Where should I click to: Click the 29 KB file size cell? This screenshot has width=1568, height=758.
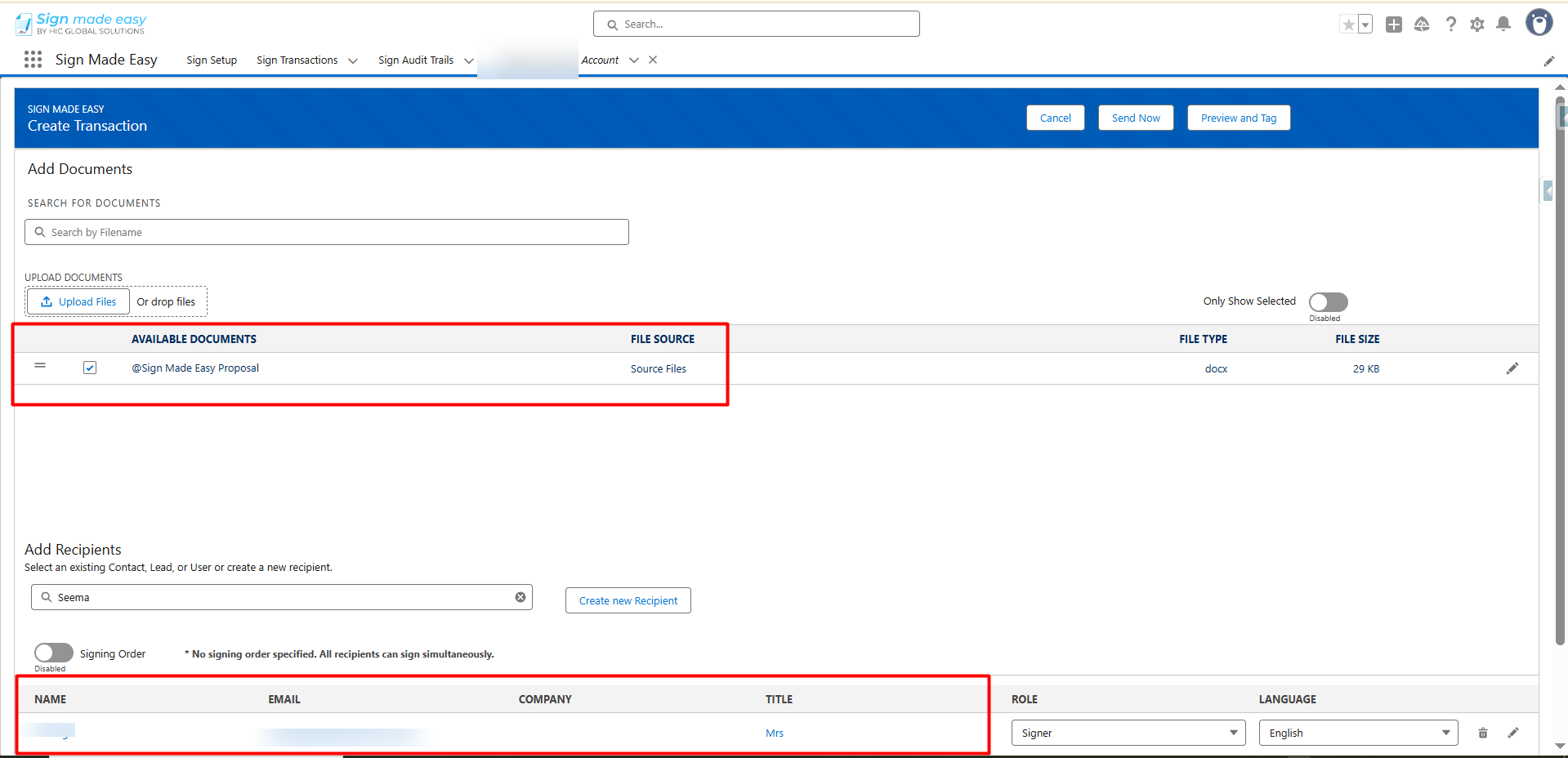1366,369
